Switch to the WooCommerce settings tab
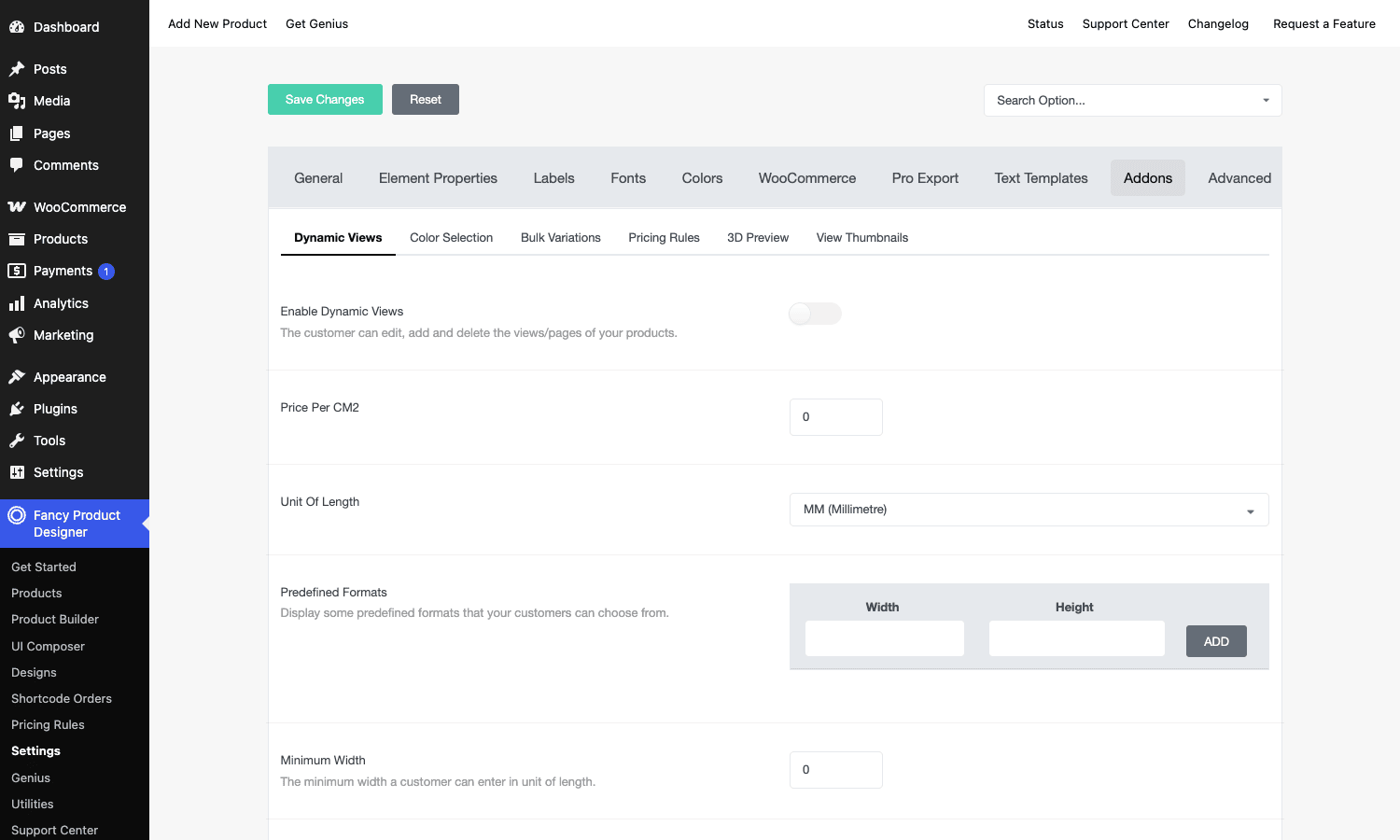This screenshot has width=1400, height=840. 807,178
